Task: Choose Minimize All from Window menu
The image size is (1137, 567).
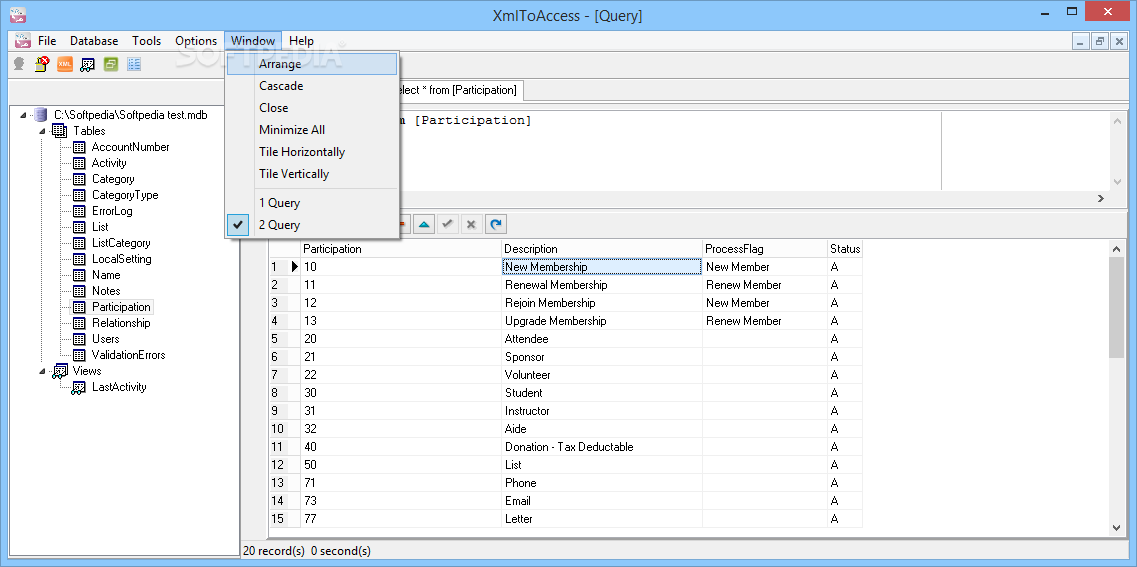Action: pyautogui.click(x=312, y=130)
